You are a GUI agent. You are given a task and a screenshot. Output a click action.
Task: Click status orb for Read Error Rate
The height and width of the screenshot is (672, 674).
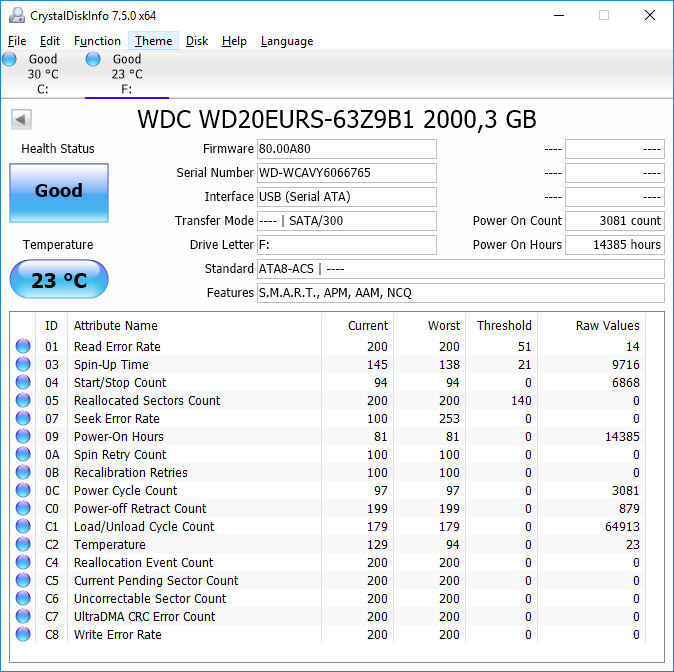click(23, 346)
